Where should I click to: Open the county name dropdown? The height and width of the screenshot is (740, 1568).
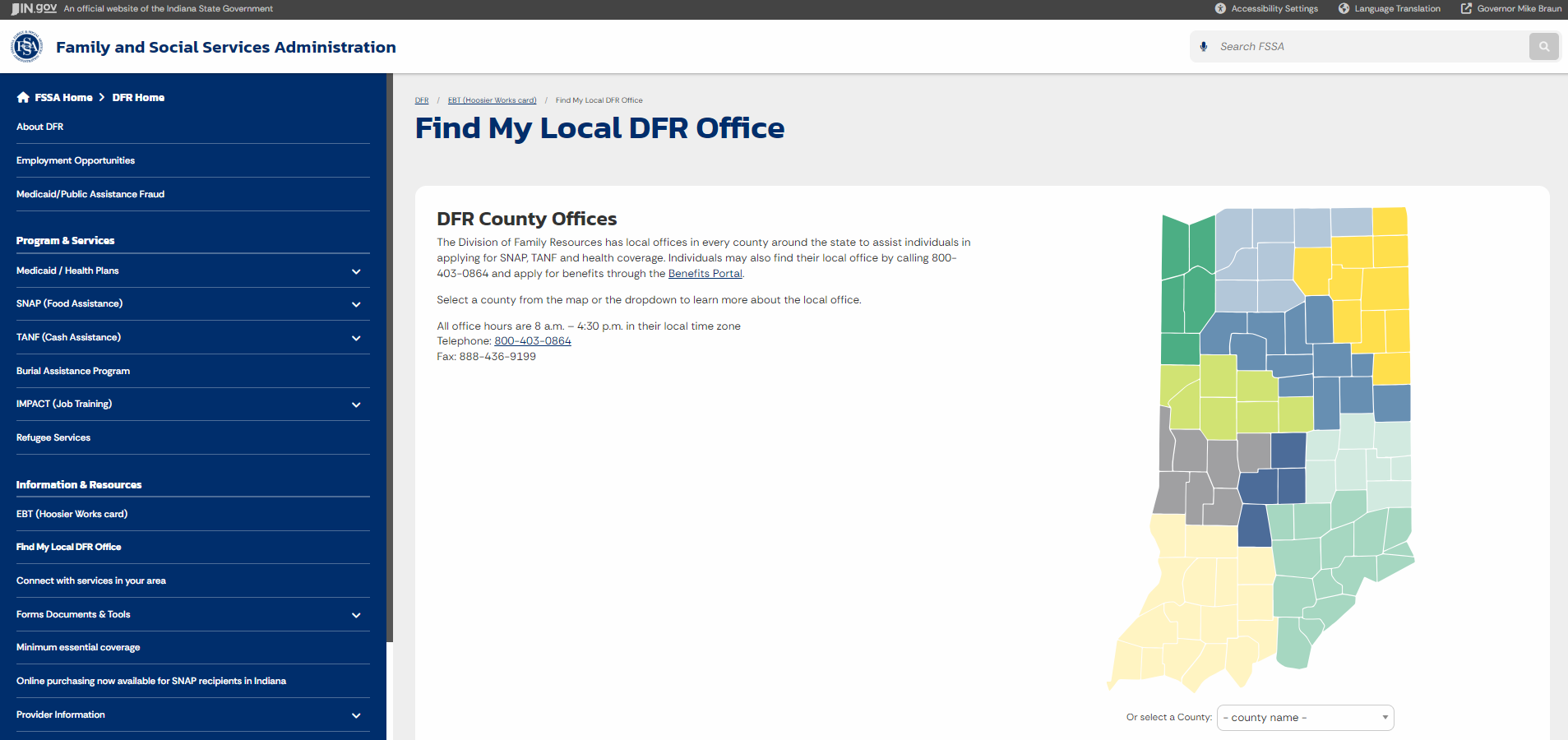tap(1306, 718)
